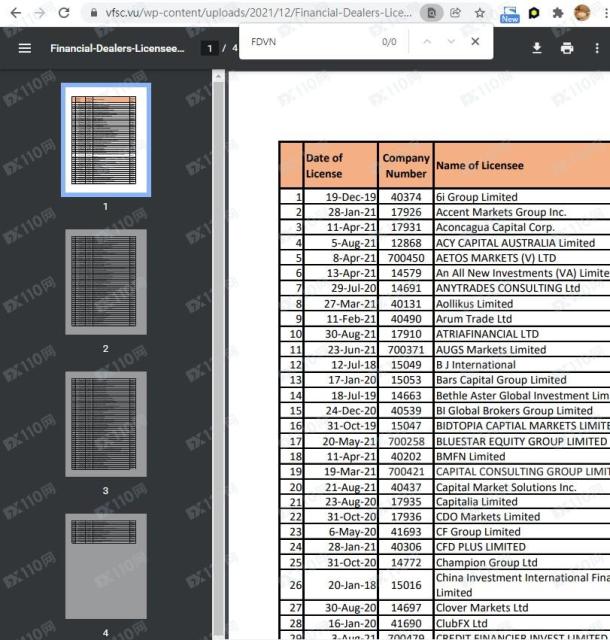
Task: Open PDF viewer more actions menu
Action: point(597,48)
